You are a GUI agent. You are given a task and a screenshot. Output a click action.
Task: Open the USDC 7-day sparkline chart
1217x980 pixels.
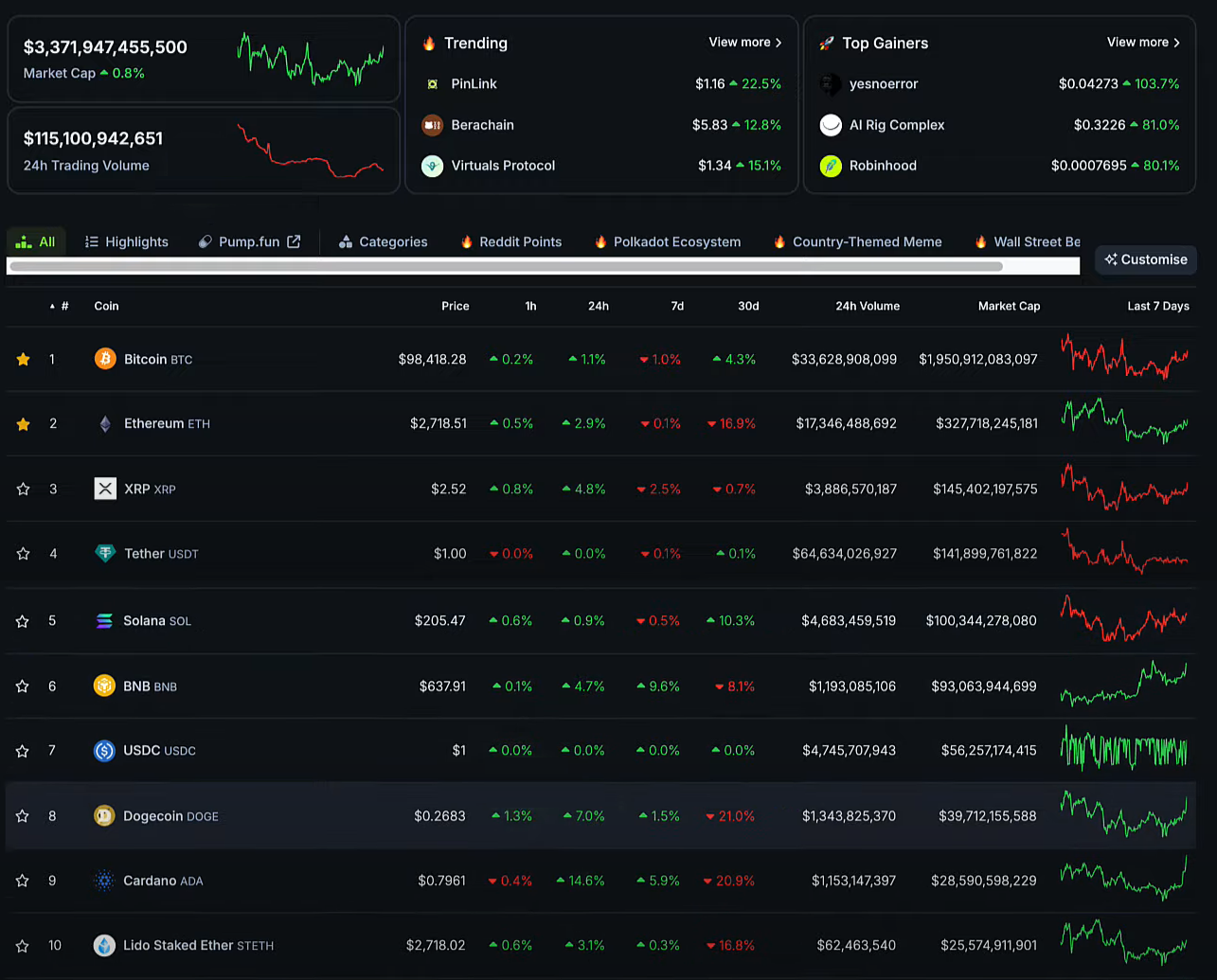tap(1123, 751)
